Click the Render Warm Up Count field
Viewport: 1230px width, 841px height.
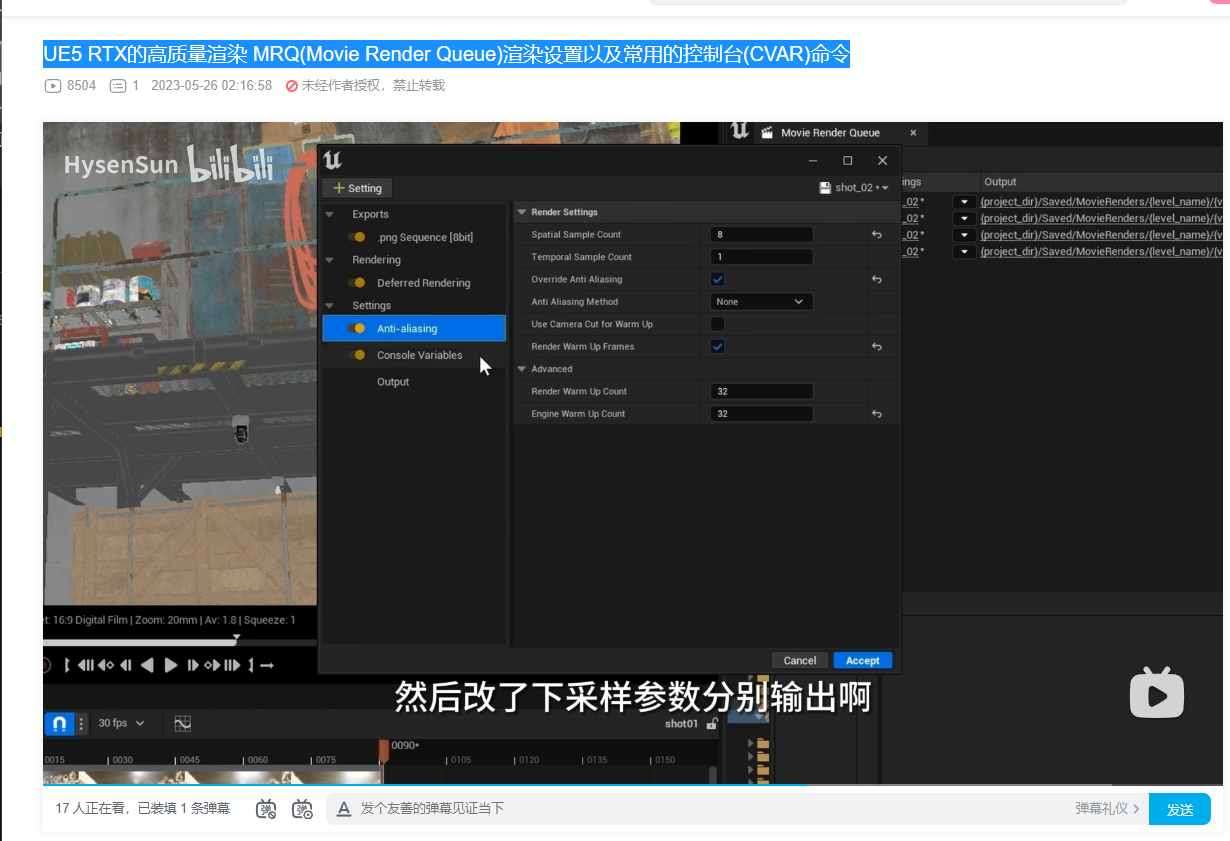(761, 391)
